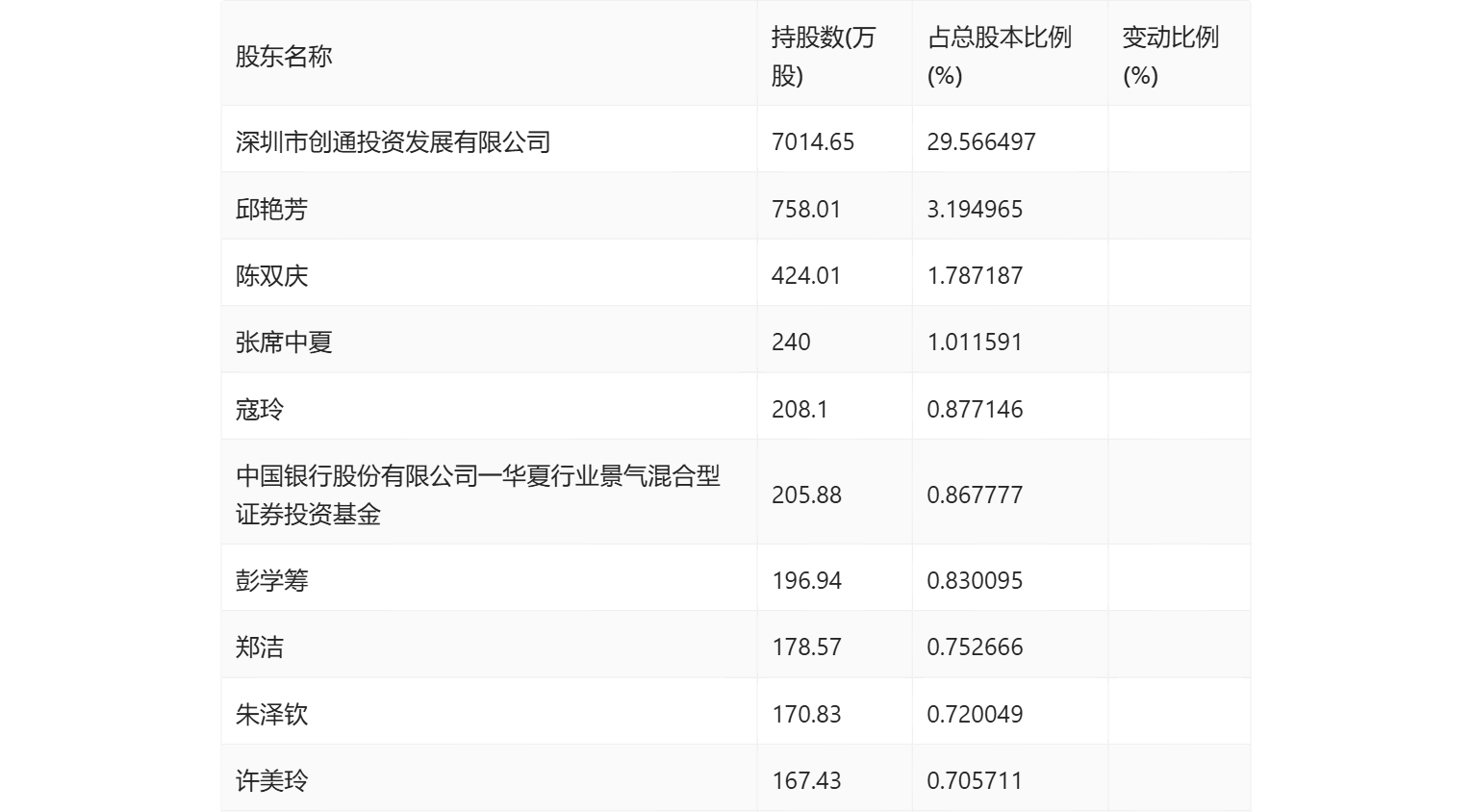Click holdings value 758.01
1473x812 pixels.
tap(806, 210)
